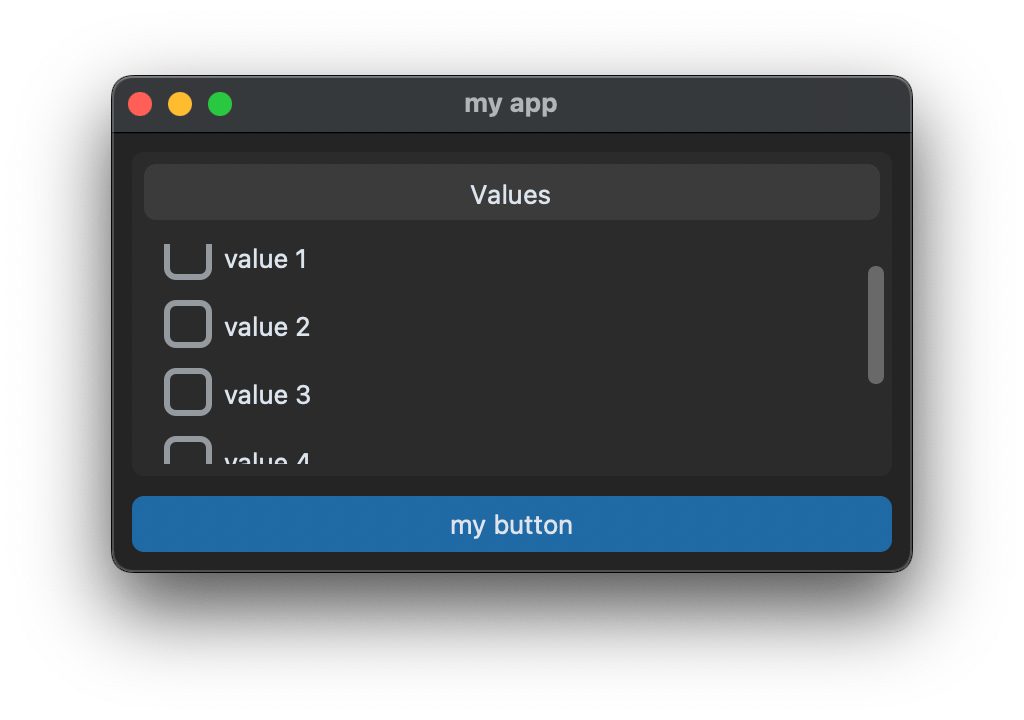This screenshot has height=720, width=1024.
Task: Click empty list area right of value 3
Action: point(588,395)
